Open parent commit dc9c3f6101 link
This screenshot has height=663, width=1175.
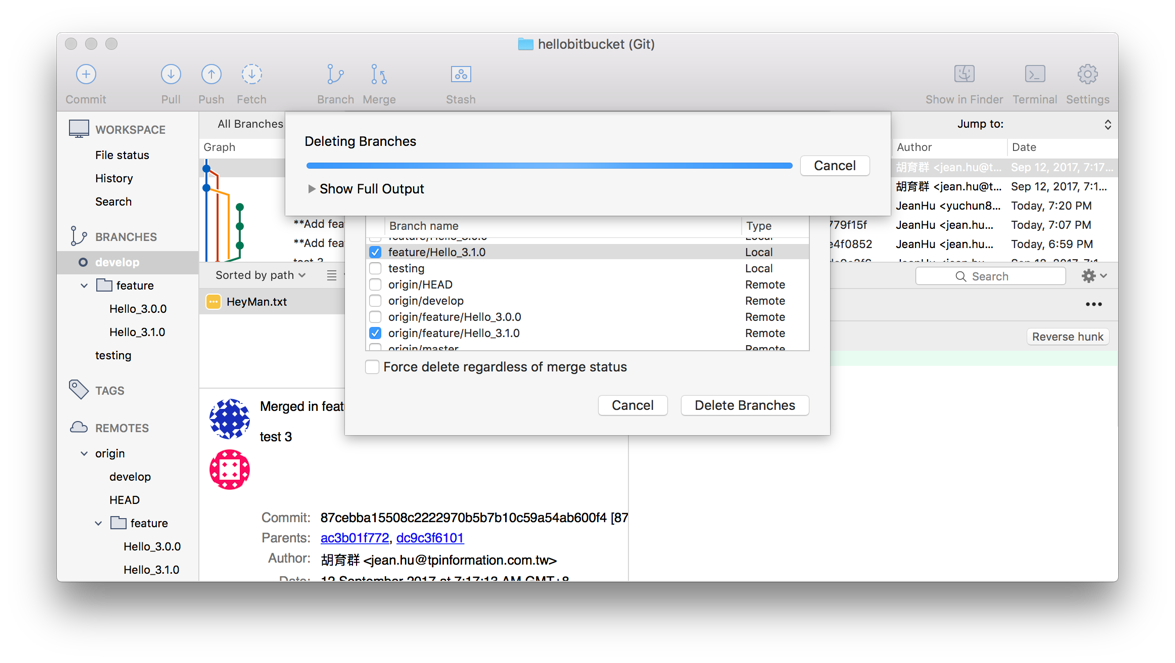[x=430, y=538]
